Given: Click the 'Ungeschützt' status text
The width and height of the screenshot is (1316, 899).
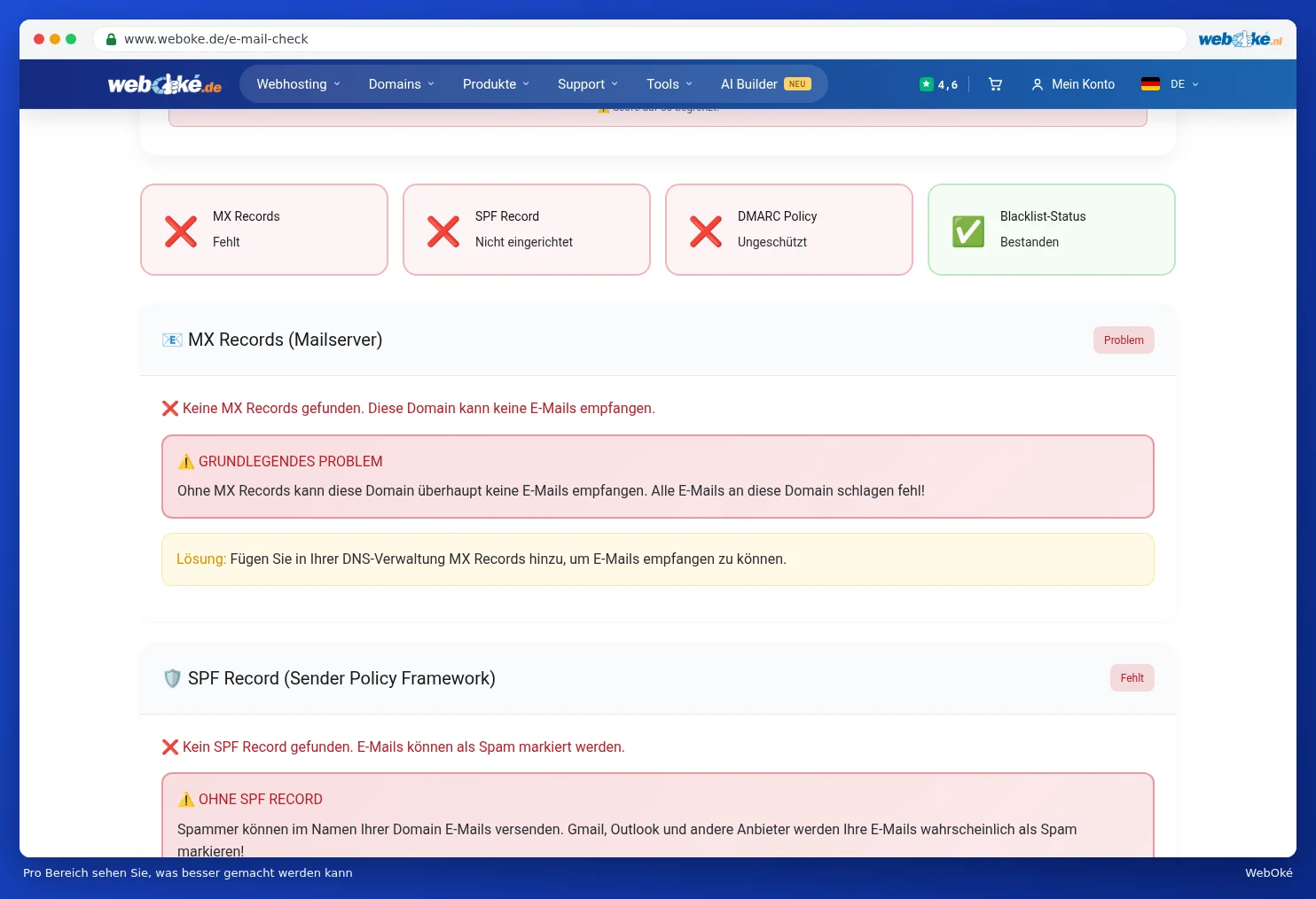Looking at the screenshot, I should (772, 242).
